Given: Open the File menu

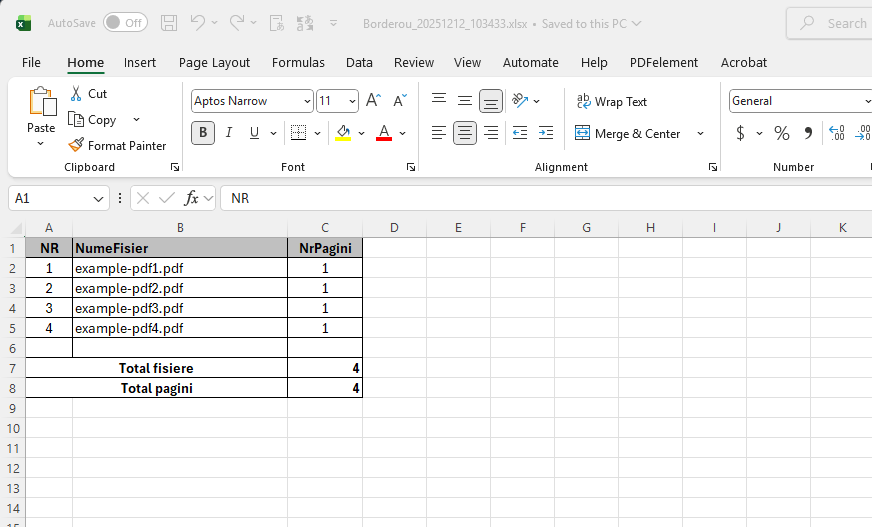Looking at the screenshot, I should [x=31, y=62].
